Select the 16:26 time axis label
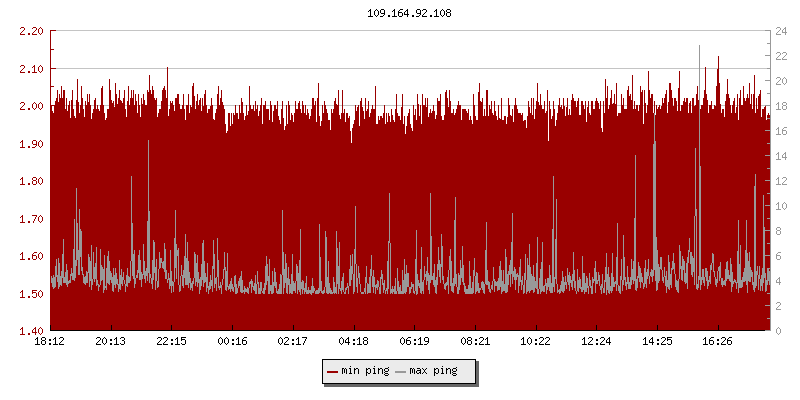 pos(718,342)
